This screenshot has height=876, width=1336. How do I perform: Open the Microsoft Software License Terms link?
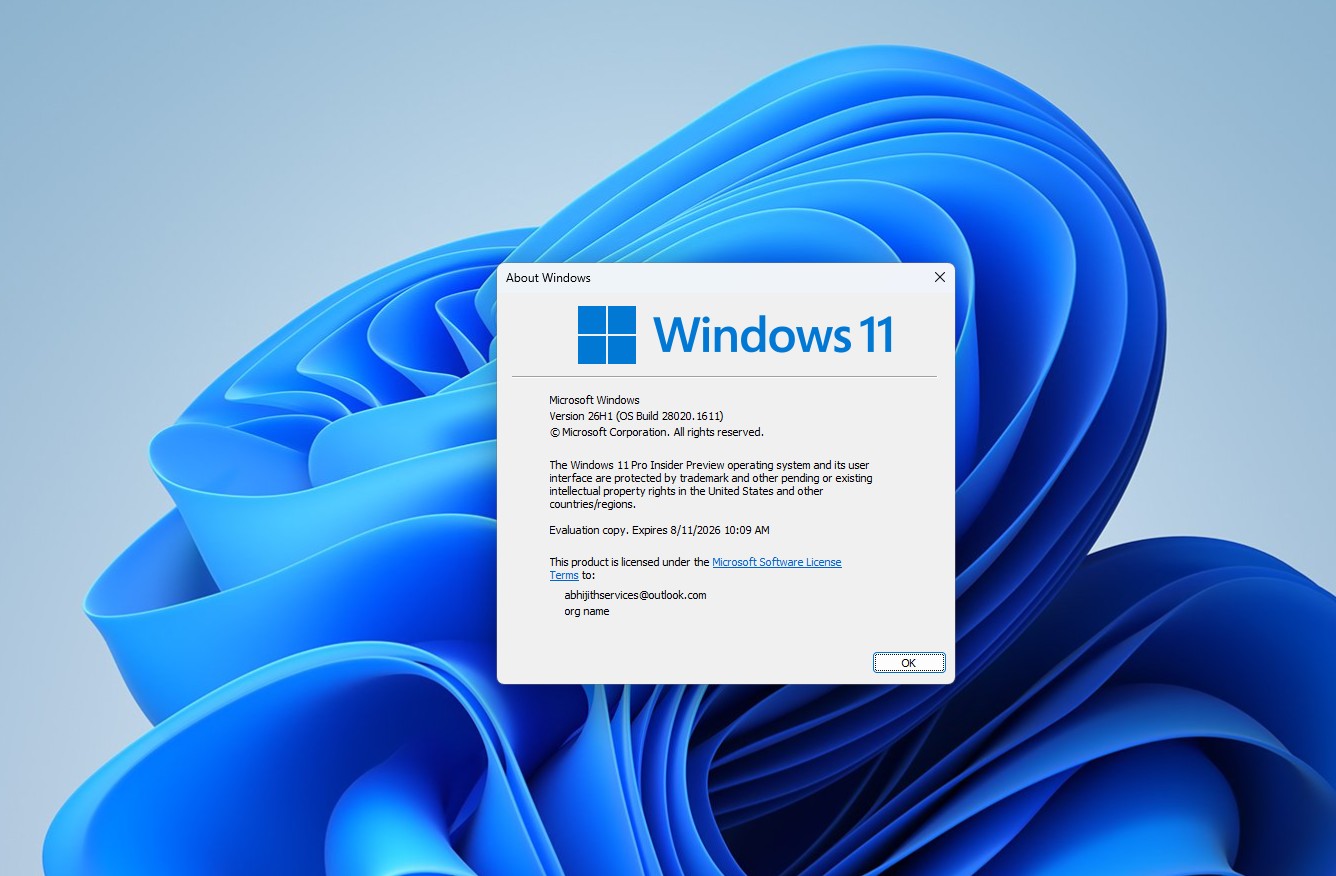[x=777, y=562]
